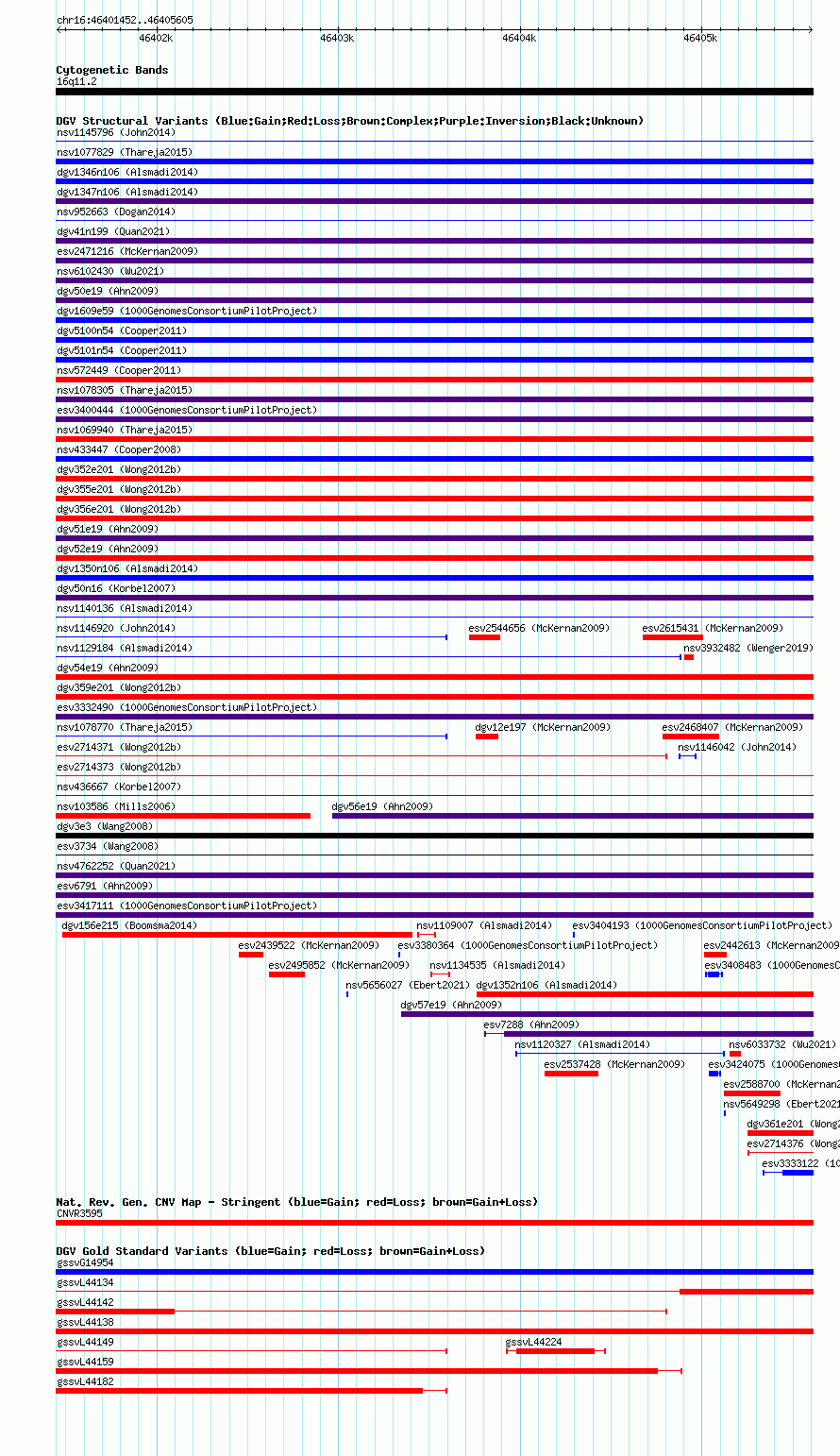The height and width of the screenshot is (1456, 840).
Task: Click the 46402k ruler label
Action: [x=156, y=38]
